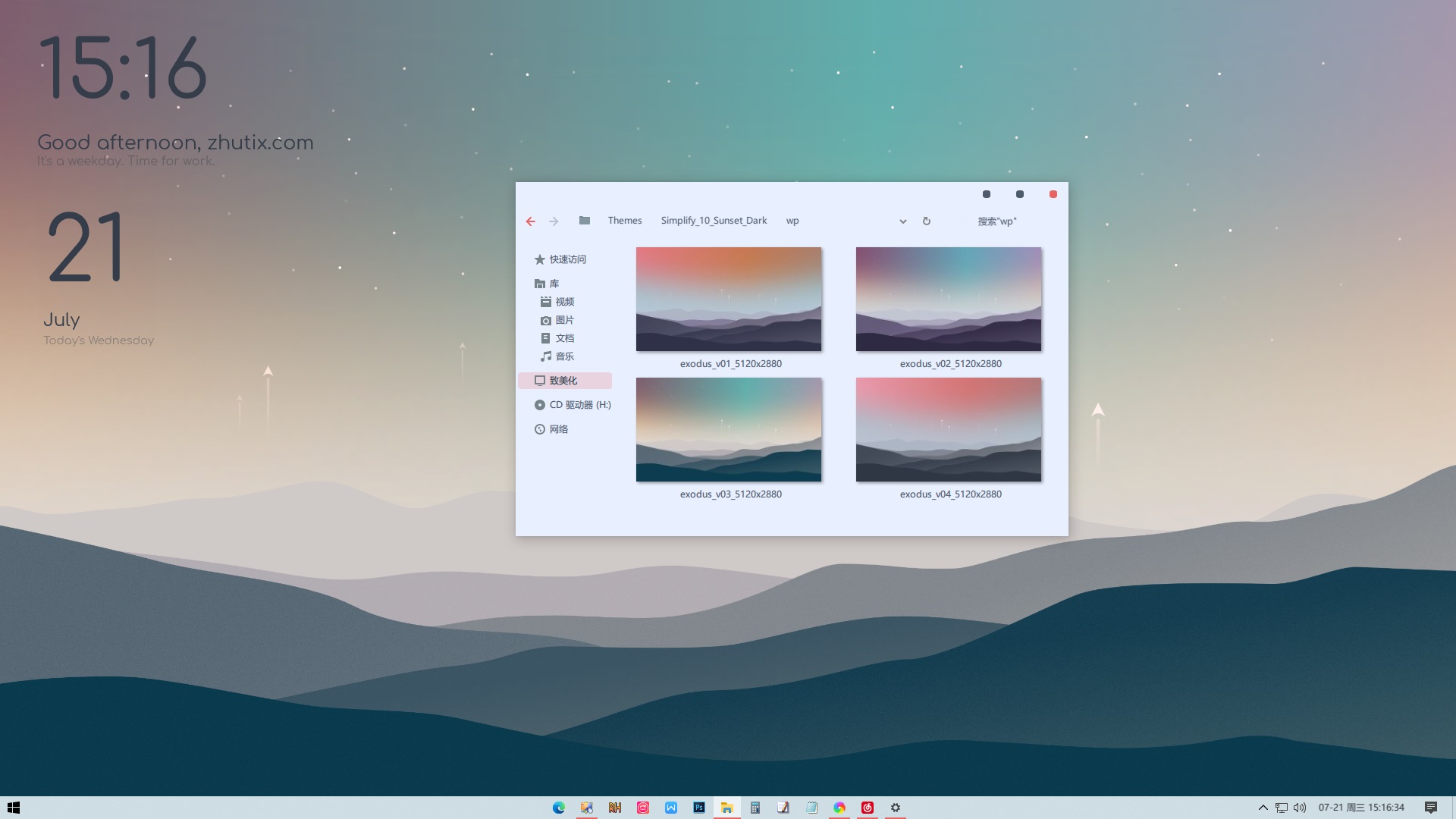Open the Action Center notifications icon
The width and height of the screenshot is (1456, 819).
(1431, 808)
